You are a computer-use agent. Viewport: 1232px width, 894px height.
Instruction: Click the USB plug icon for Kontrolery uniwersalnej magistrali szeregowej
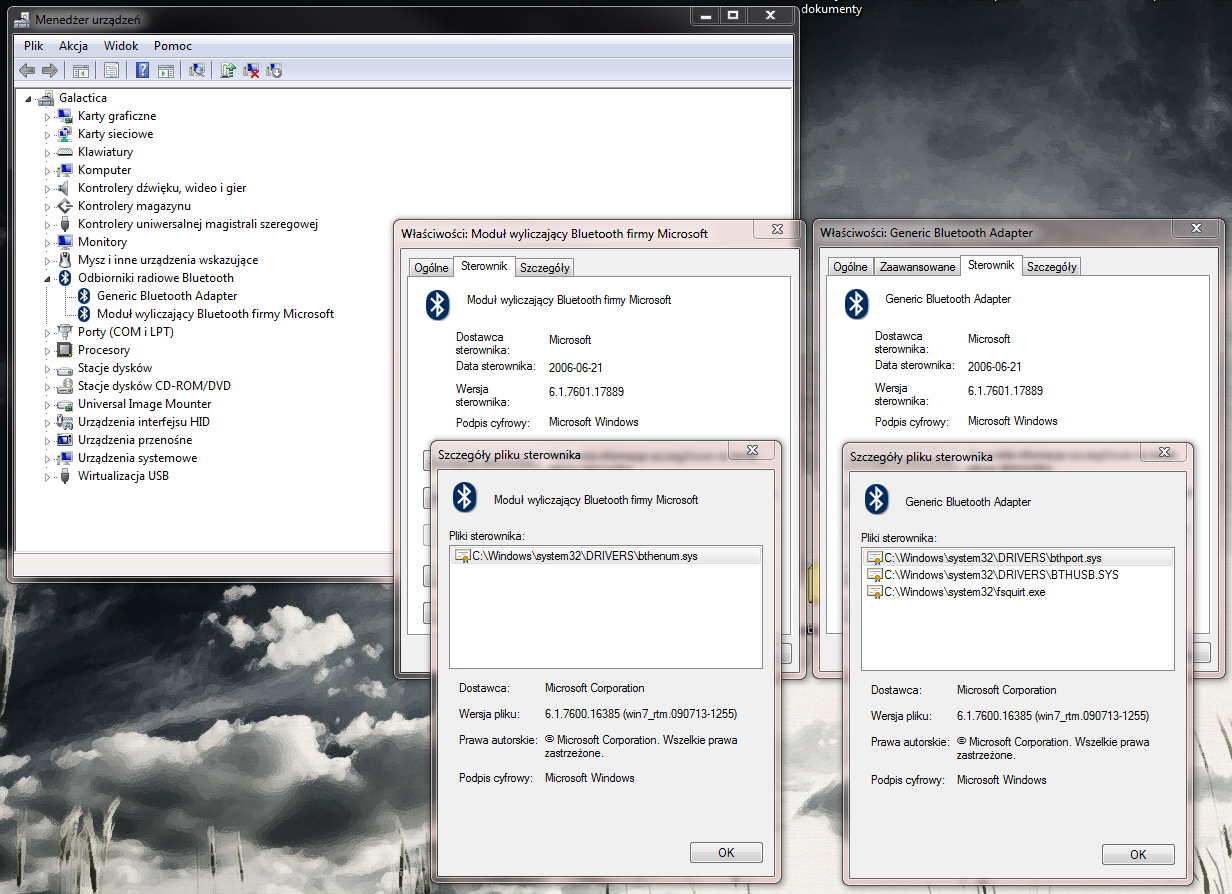(x=65, y=224)
